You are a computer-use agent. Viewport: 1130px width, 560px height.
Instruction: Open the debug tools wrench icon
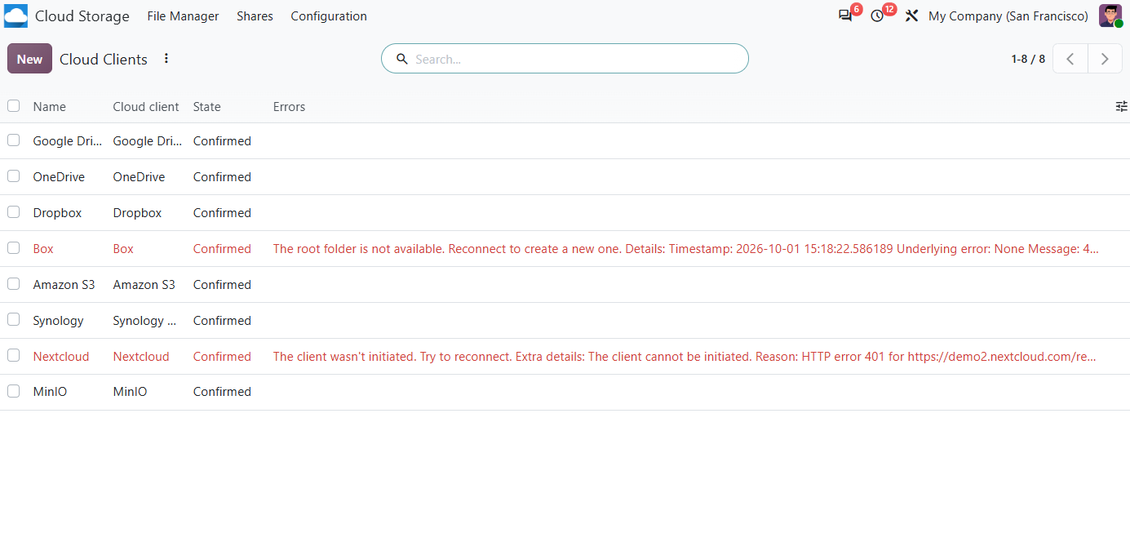(912, 16)
